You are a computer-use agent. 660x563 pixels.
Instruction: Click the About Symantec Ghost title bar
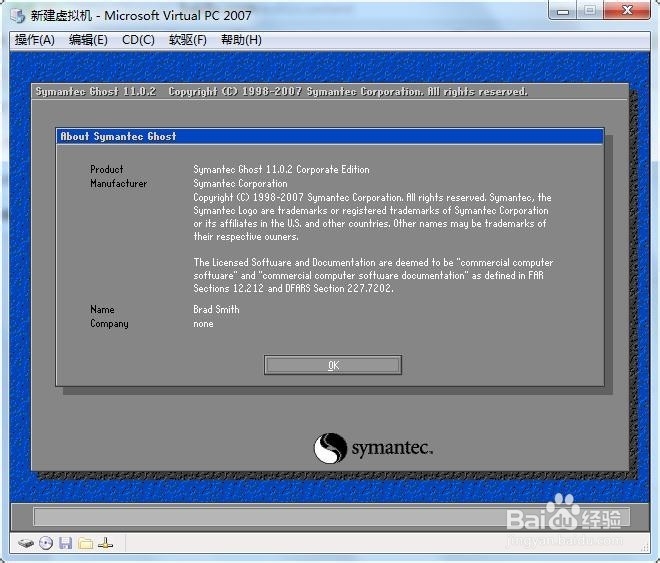[x=330, y=136]
